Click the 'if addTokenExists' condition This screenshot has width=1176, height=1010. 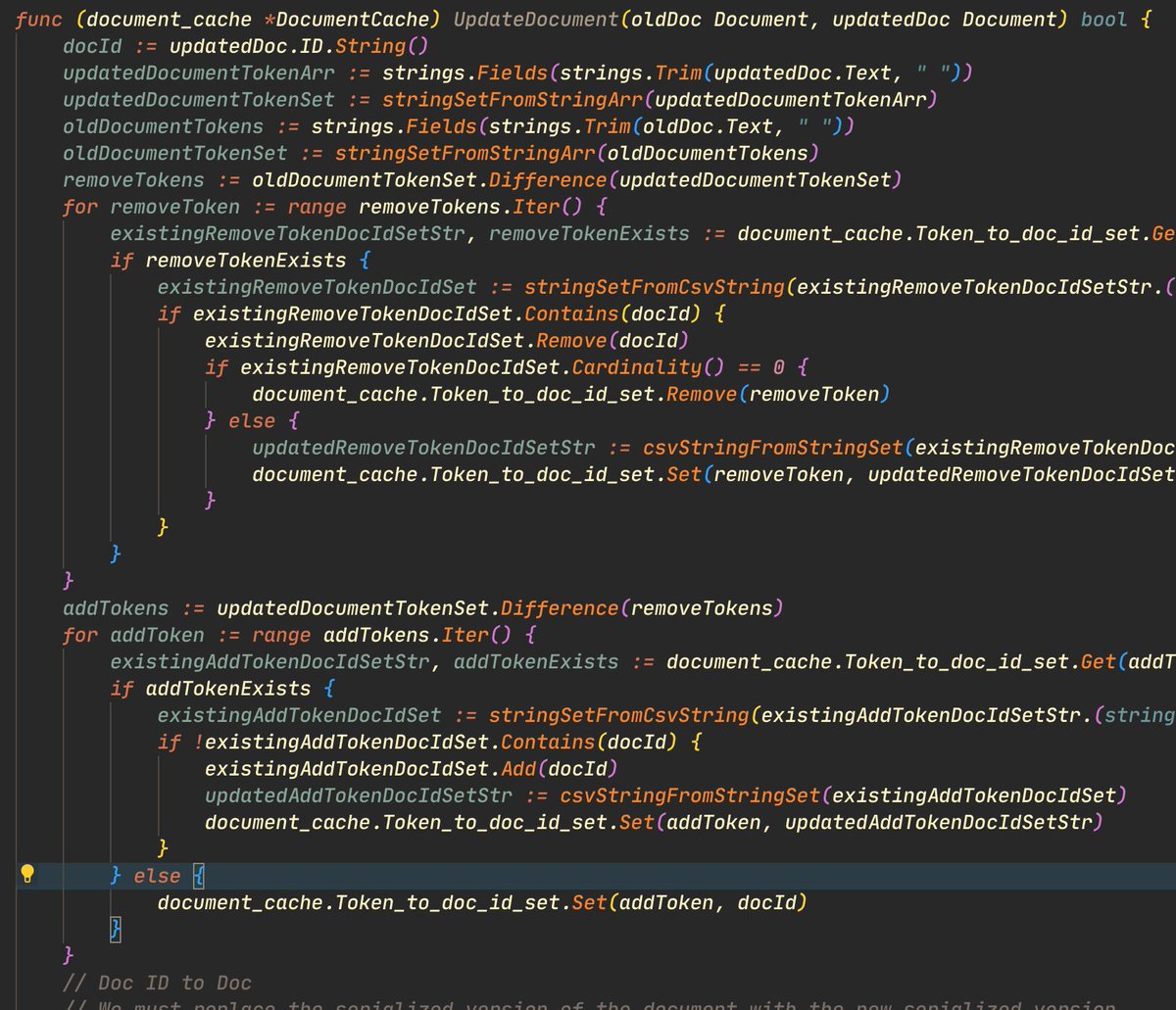tap(211, 688)
